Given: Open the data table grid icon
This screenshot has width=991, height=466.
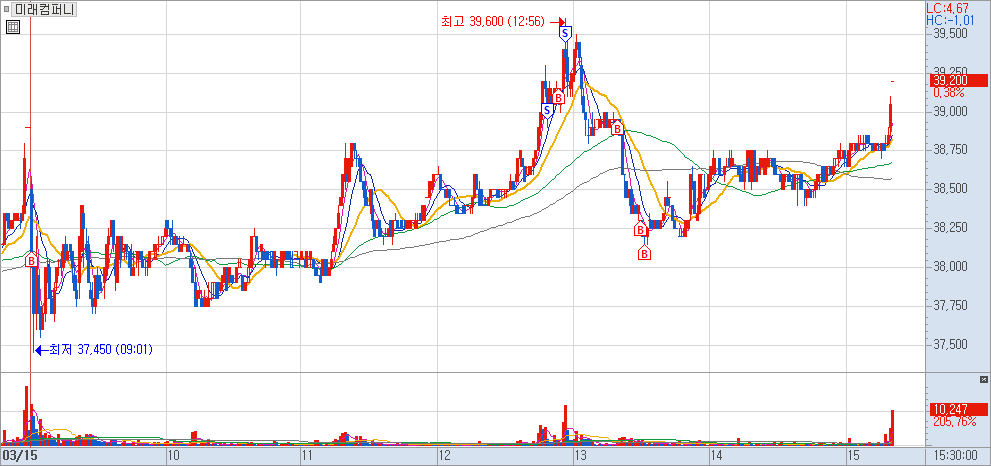Looking at the screenshot, I should pos(13,27).
